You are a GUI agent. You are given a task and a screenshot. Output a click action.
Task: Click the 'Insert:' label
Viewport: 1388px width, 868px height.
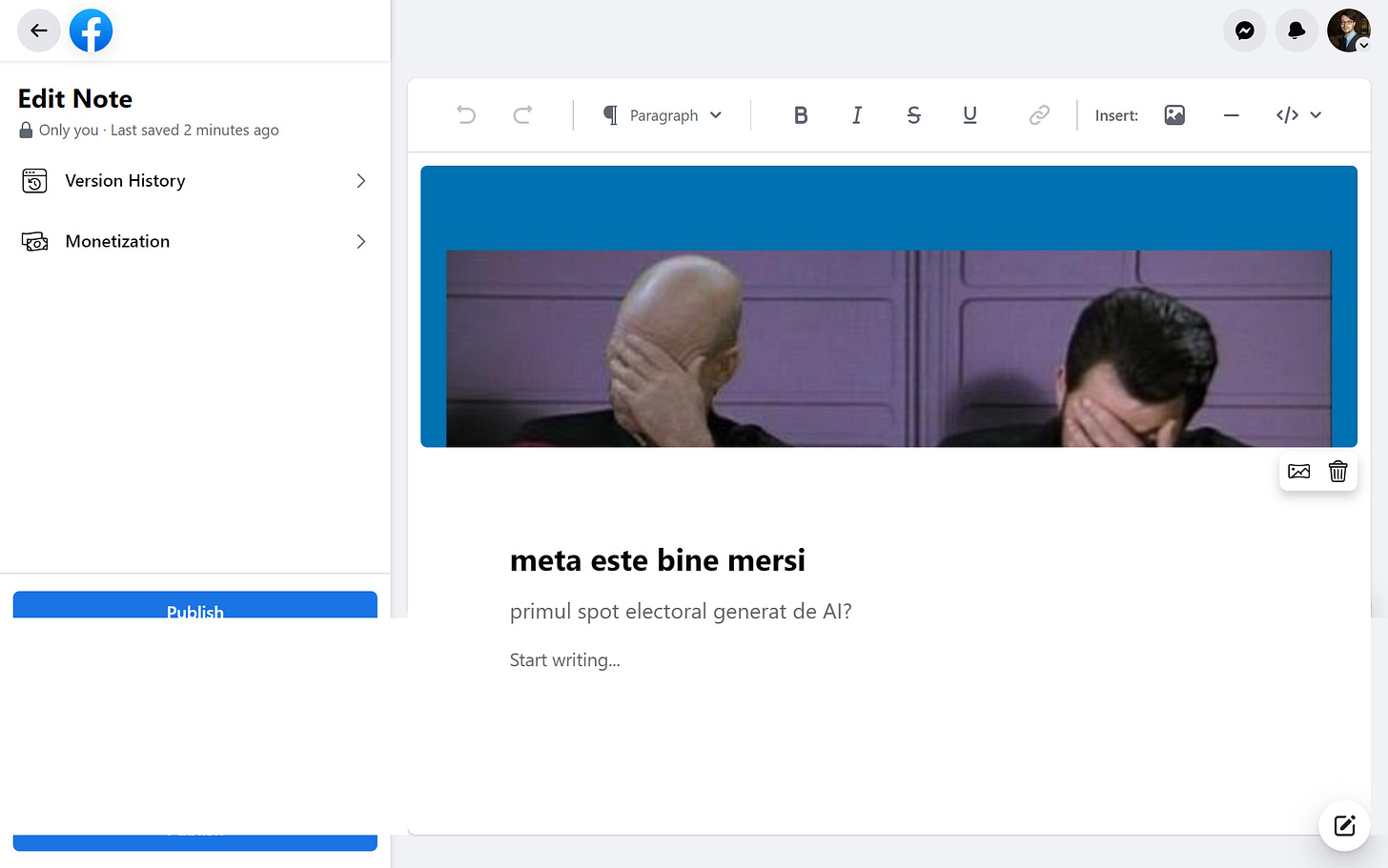click(x=1116, y=115)
